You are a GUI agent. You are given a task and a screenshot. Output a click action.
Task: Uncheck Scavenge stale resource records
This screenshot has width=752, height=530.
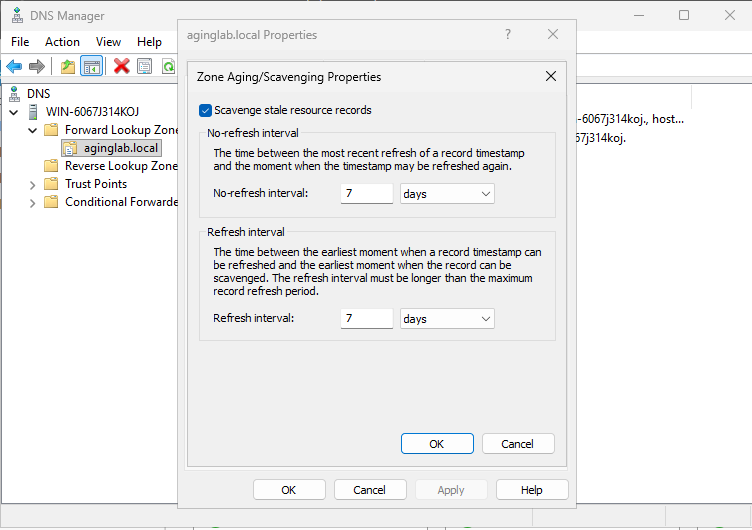(x=205, y=110)
